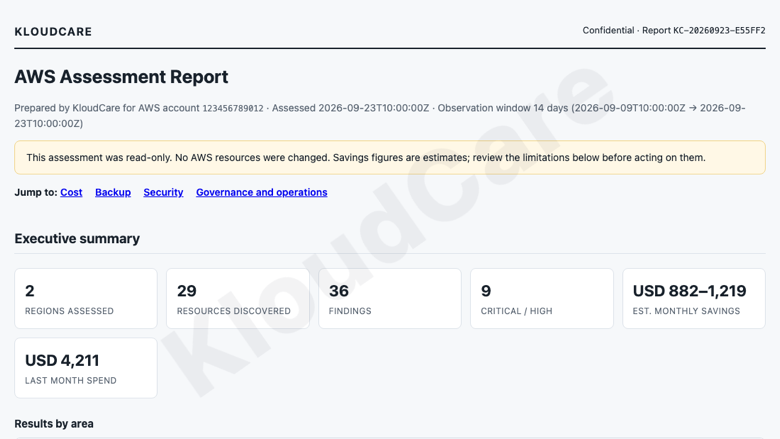Viewport: 780px width, 439px height.
Task: Click the Est. Monthly Savings card
Action: [694, 298]
